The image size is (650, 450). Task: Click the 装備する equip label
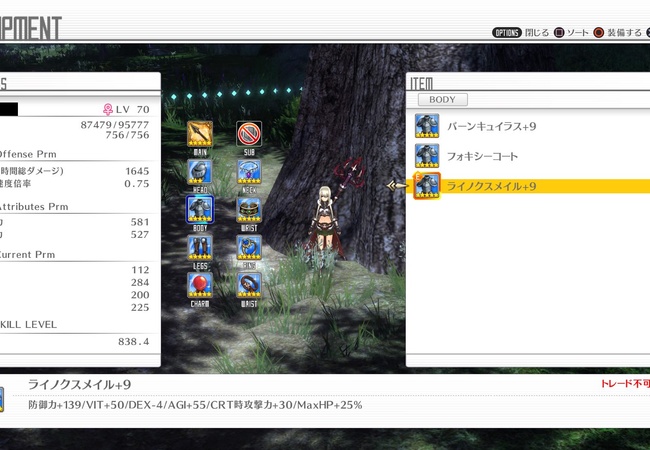tap(624, 33)
